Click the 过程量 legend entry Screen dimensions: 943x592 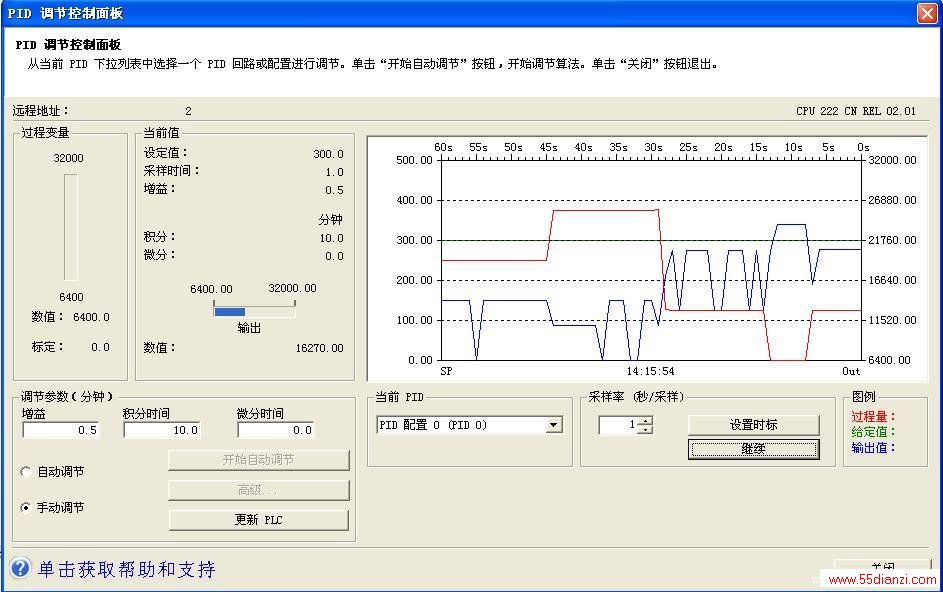(x=873, y=416)
